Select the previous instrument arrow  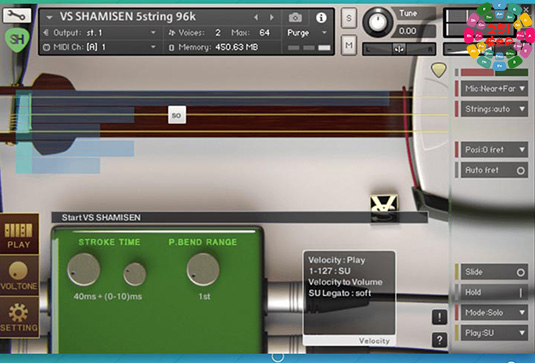click(x=256, y=17)
